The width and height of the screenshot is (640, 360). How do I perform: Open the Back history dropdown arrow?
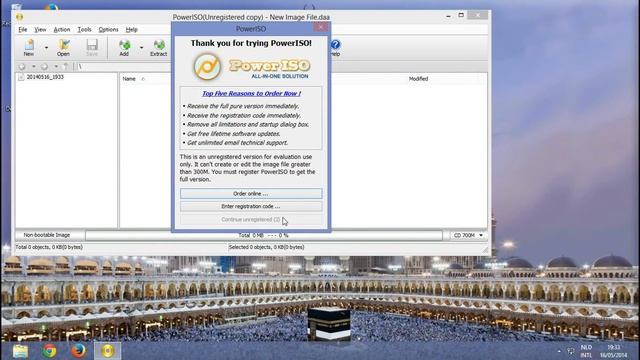tap(33, 66)
